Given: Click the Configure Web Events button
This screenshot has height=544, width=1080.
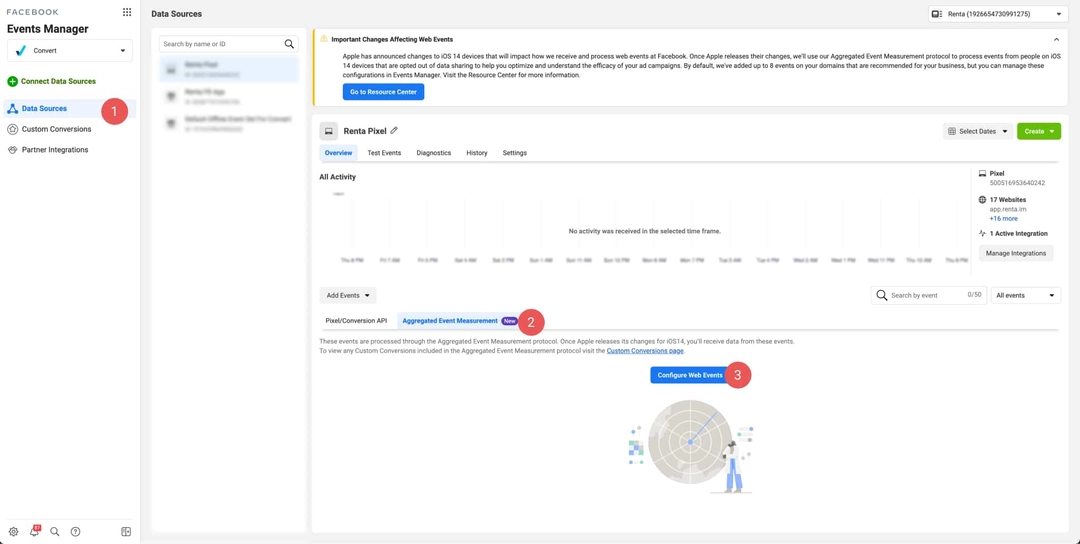Looking at the screenshot, I should 690,375.
